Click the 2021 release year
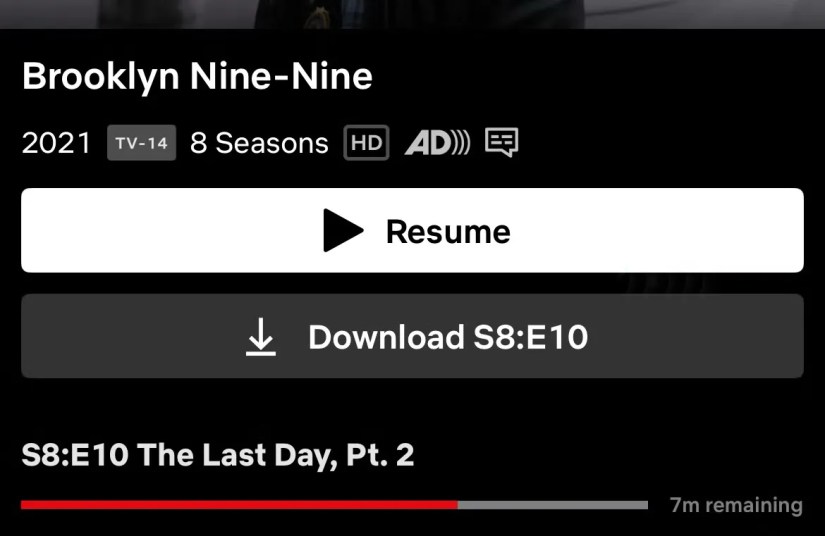 tap(56, 143)
